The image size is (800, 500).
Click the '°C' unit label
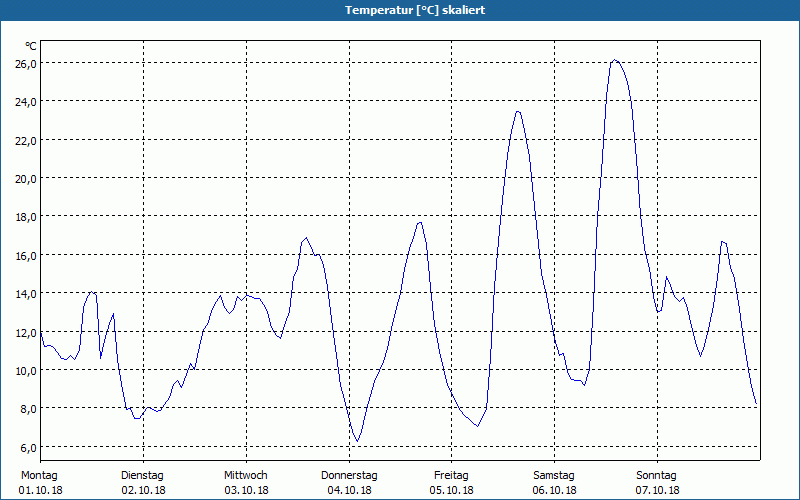(31, 46)
